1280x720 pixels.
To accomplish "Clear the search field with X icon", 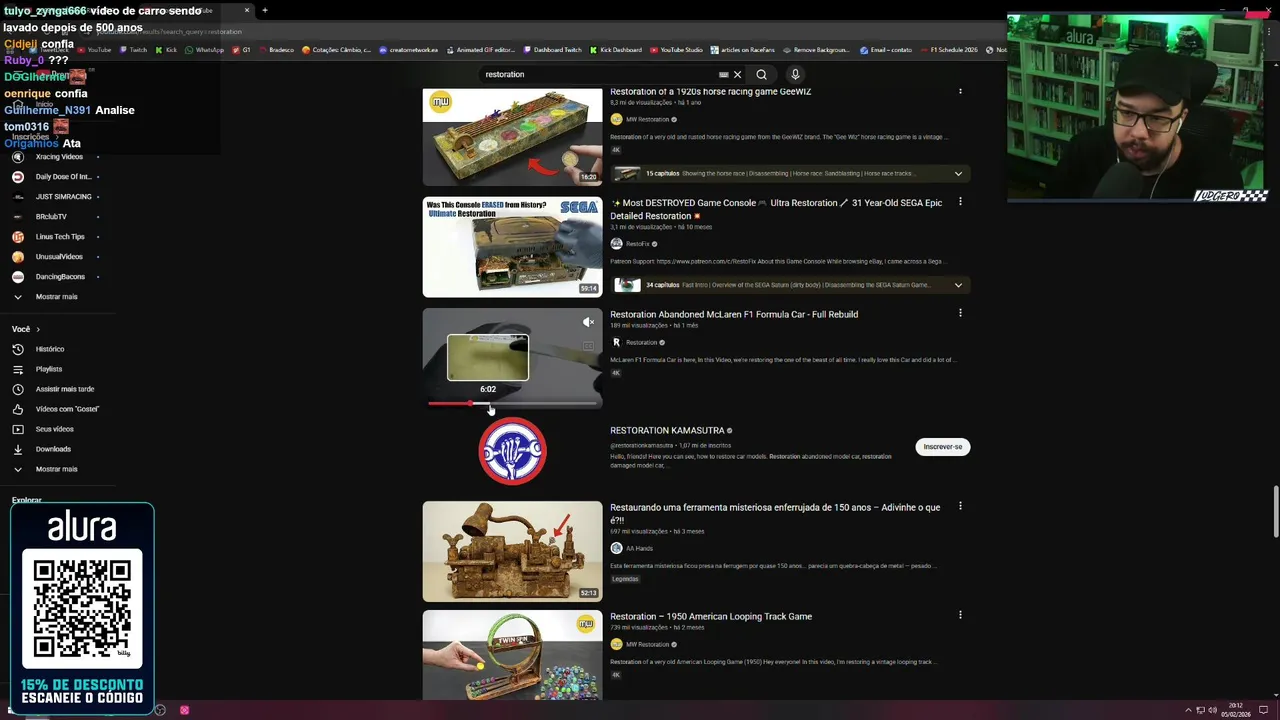I will click(x=737, y=74).
